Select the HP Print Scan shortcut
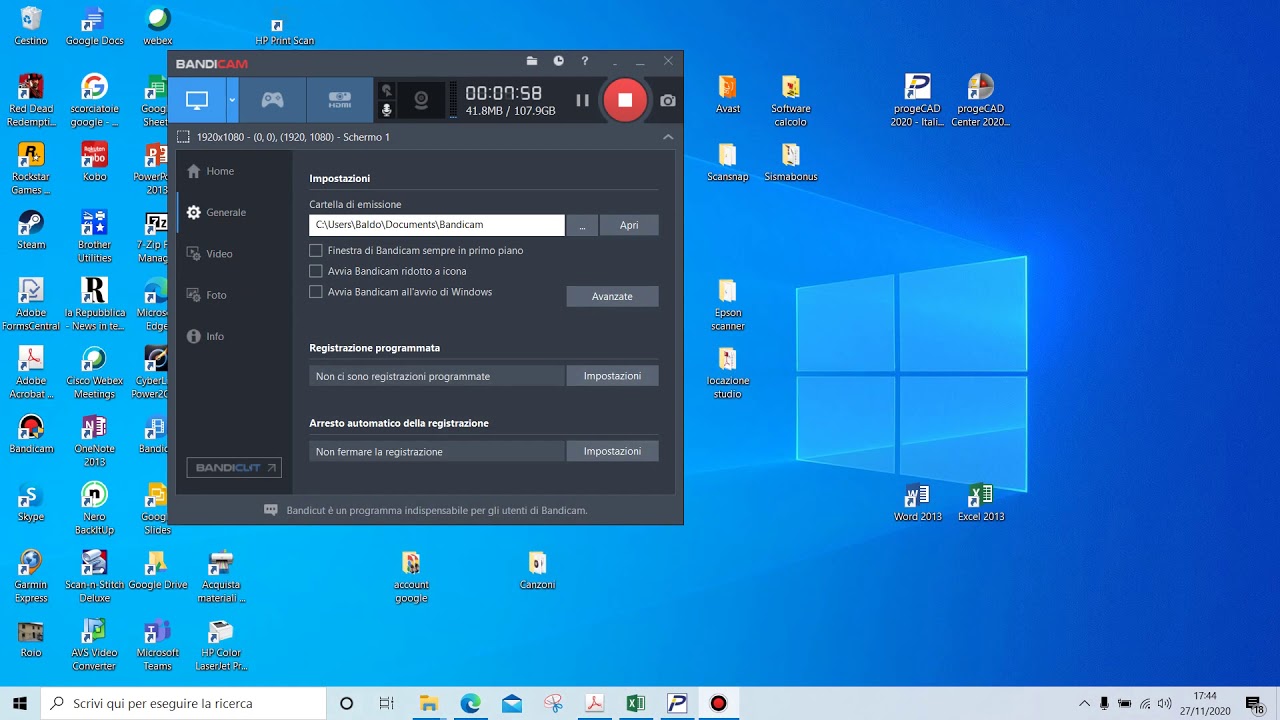 [x=284, y=30]
